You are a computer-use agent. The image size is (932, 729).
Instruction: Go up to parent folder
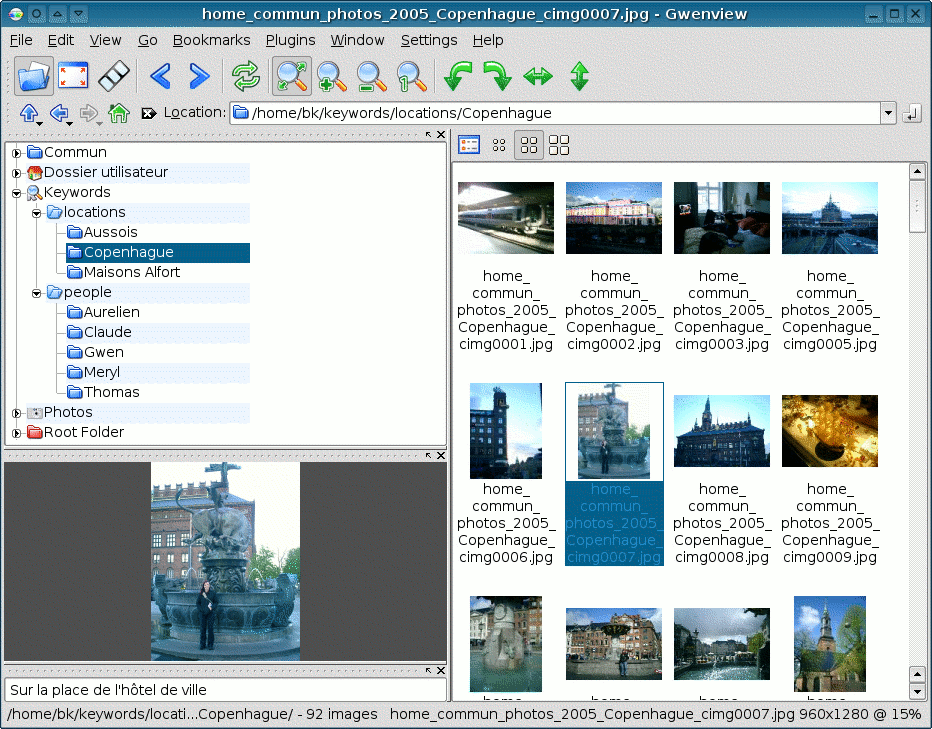pyautogui.click(x=29, y=112)
